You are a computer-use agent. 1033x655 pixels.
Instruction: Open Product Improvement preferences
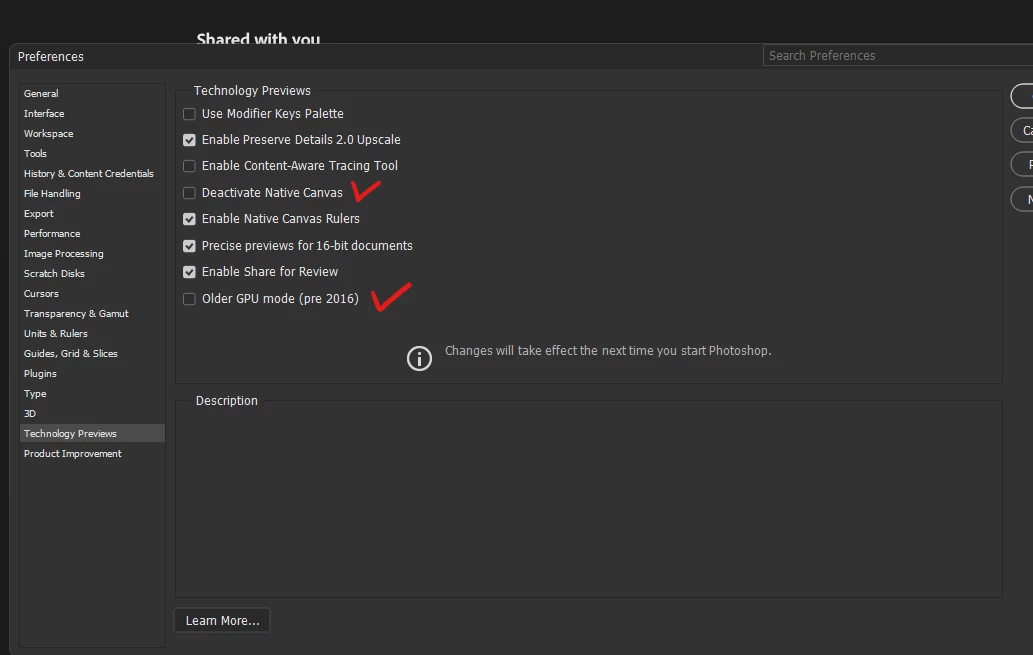92,453
